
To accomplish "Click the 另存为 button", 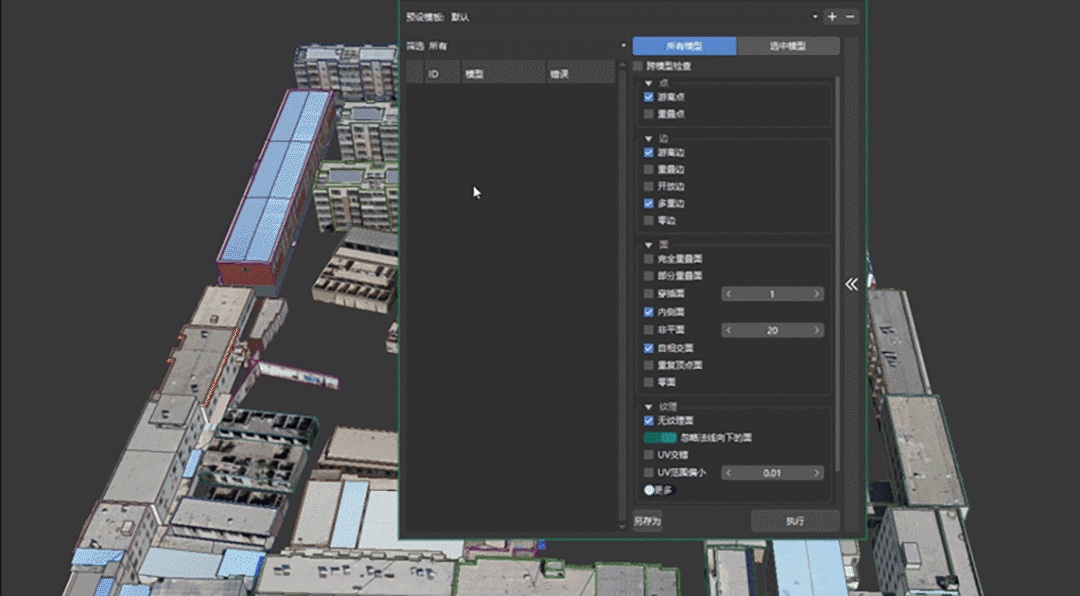I will coord(648,521).
